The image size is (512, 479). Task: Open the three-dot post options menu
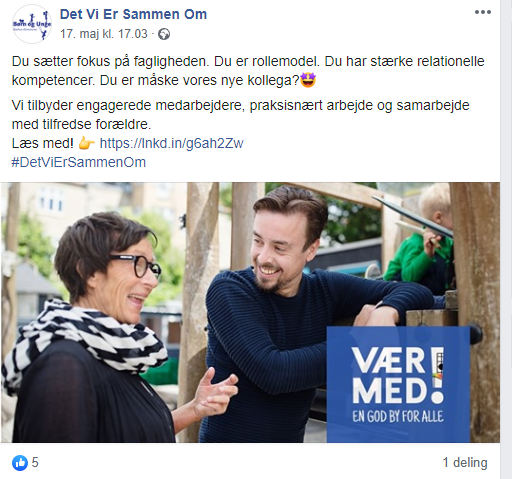pyautogui.click(x=483, y=12)
